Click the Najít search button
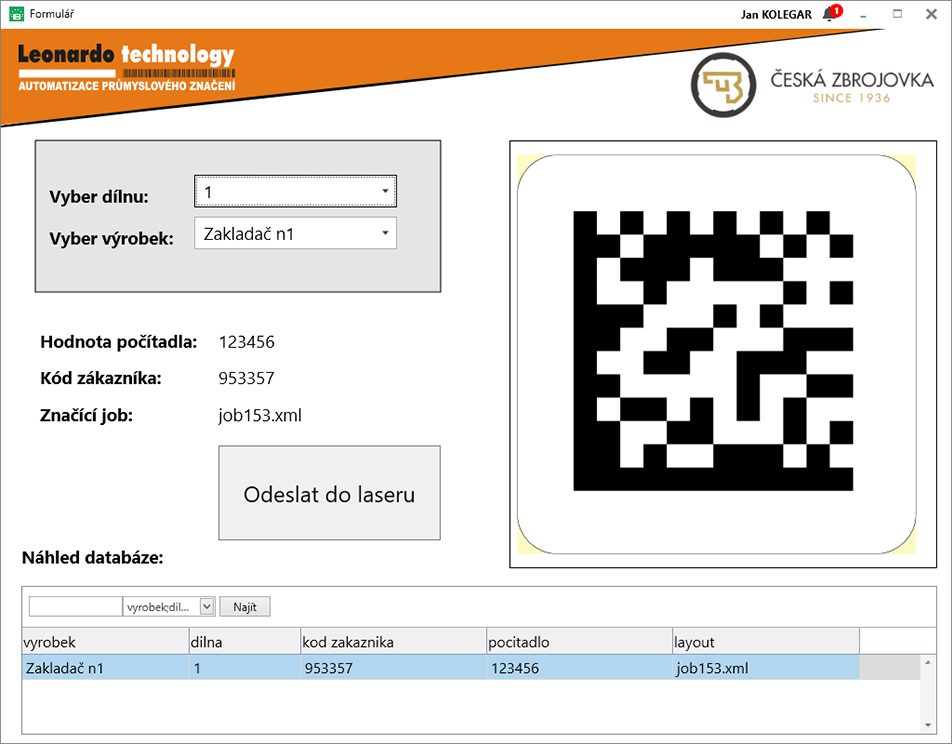Screen dimensions: 952x744 tap(245, 606)
